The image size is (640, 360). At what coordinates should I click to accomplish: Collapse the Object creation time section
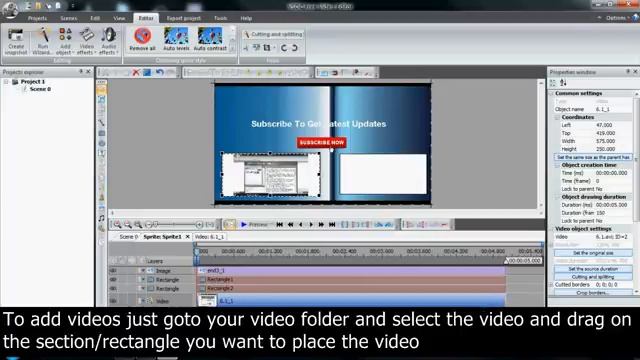coord(557,165)
